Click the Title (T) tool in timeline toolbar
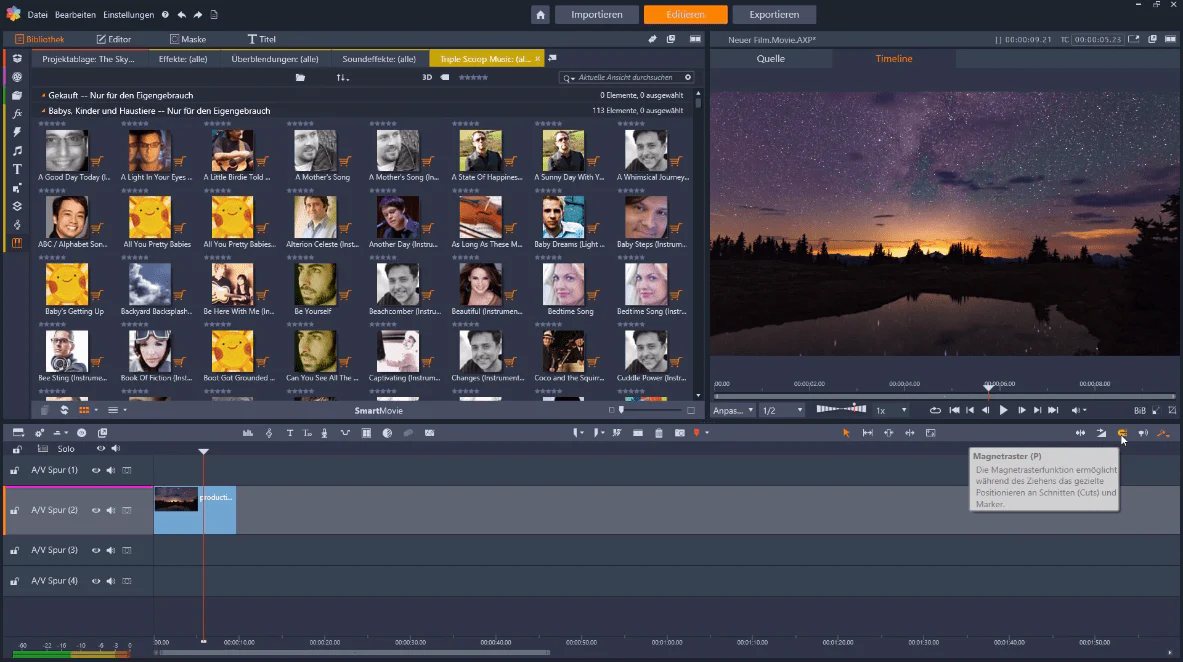This screenshot has width=1183, height=662. pos(290,433)
